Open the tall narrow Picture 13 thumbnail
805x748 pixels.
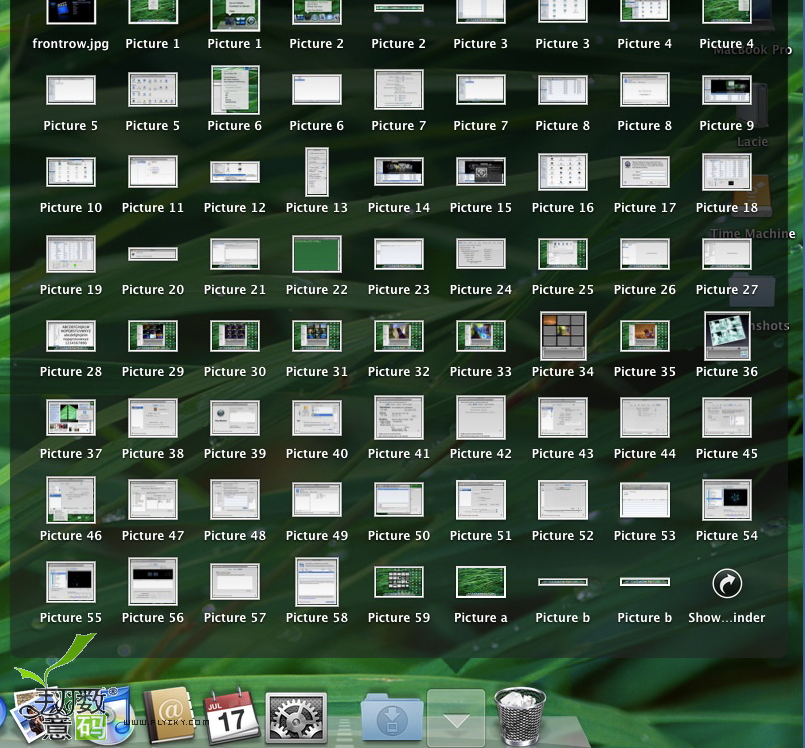click(317, 171)
